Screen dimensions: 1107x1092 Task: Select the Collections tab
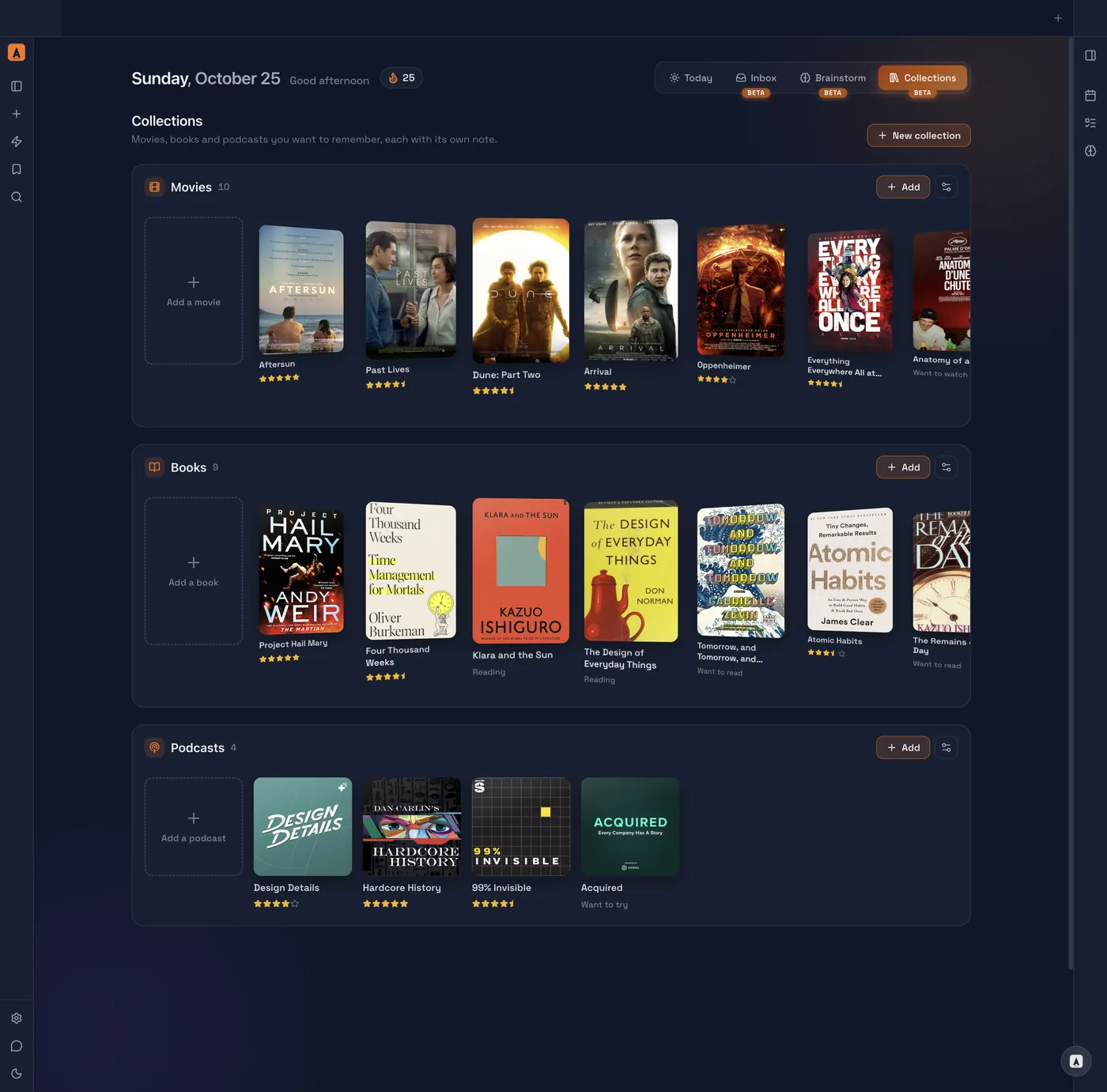(x=923, y=78)
